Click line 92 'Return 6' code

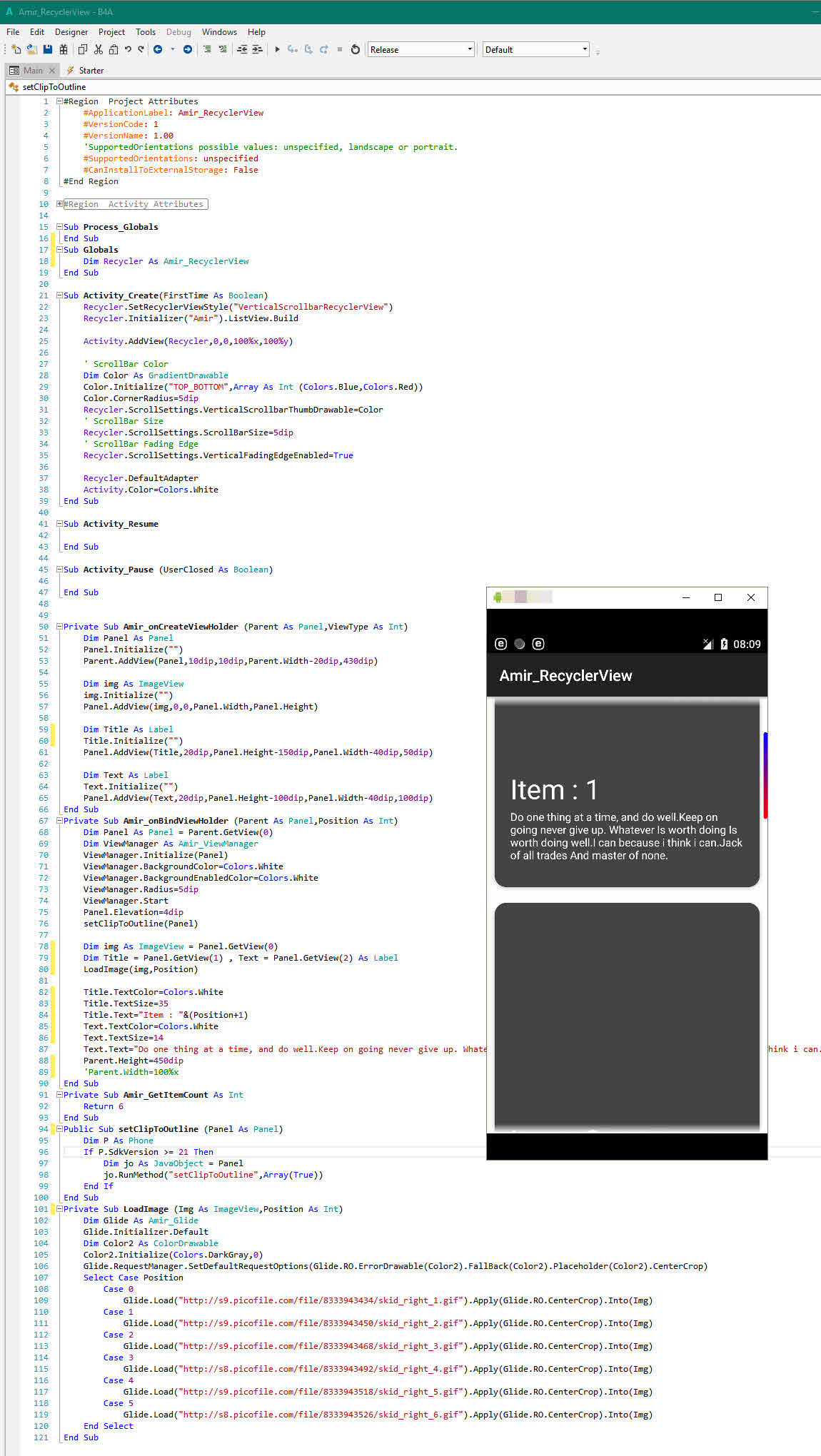tap(104, 1106)
